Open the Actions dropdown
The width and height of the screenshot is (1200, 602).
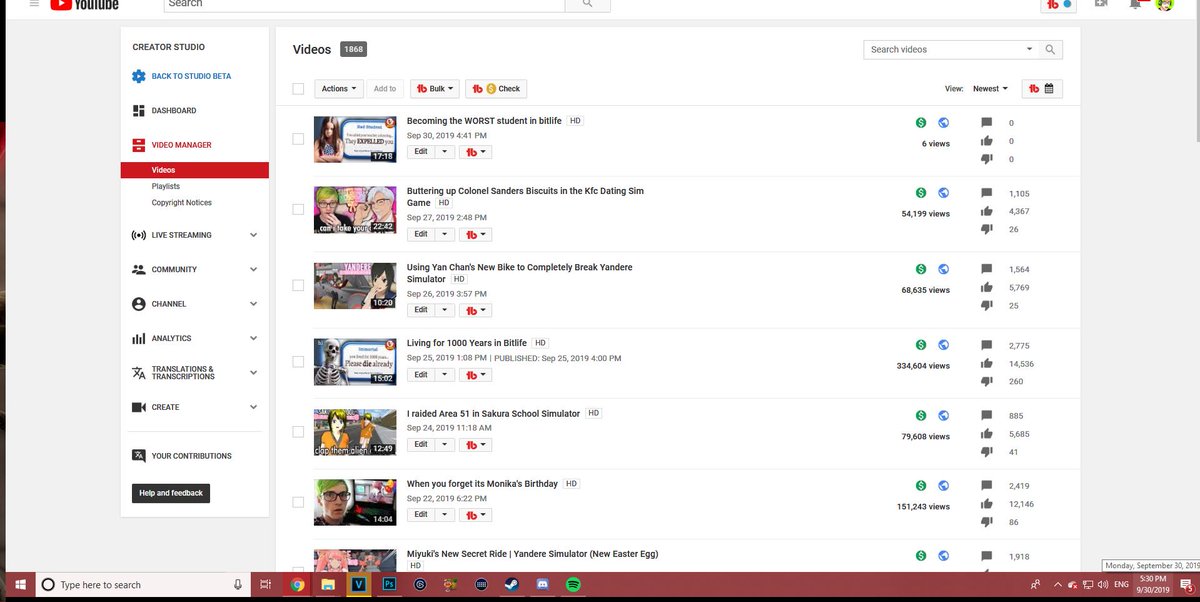tap(338, 89)
